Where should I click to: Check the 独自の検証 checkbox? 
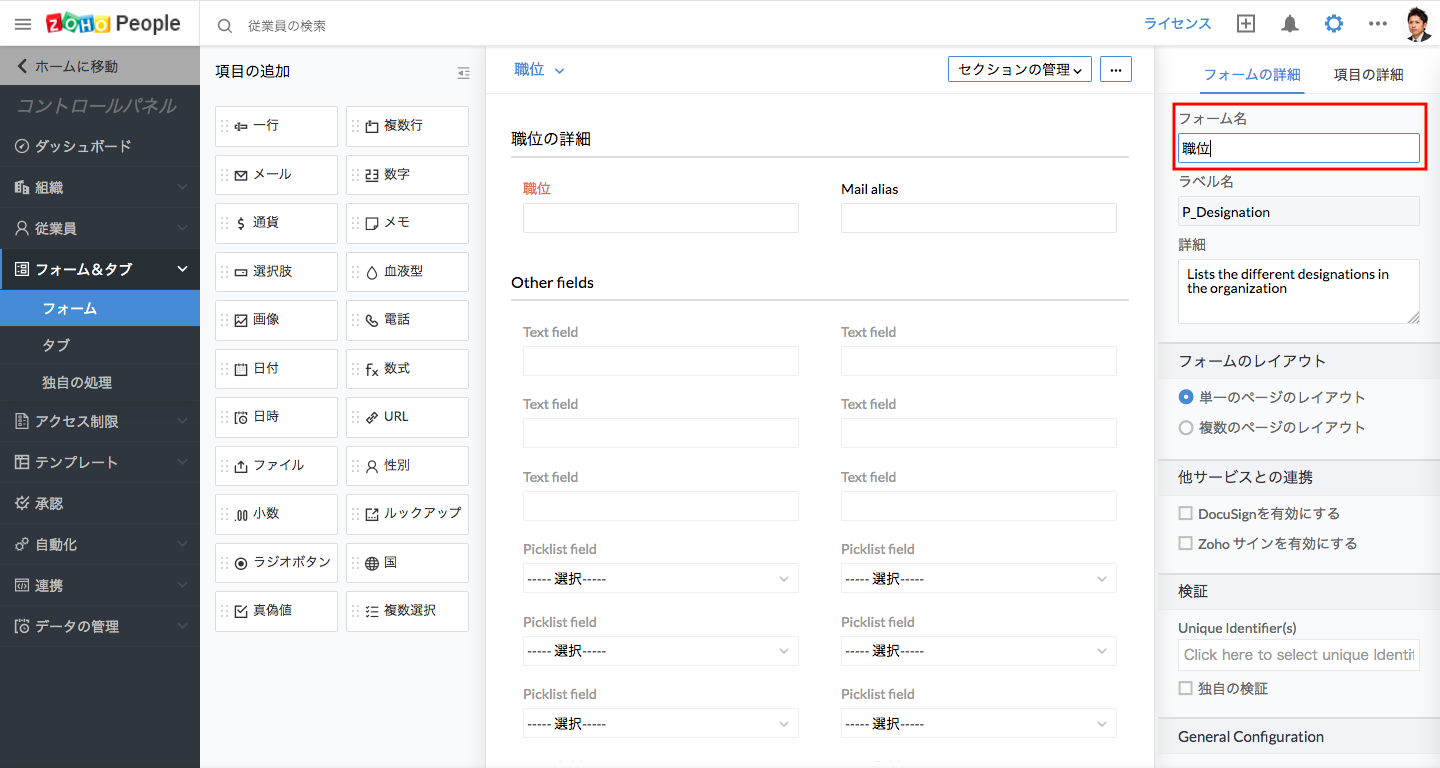click(1186, 689)
